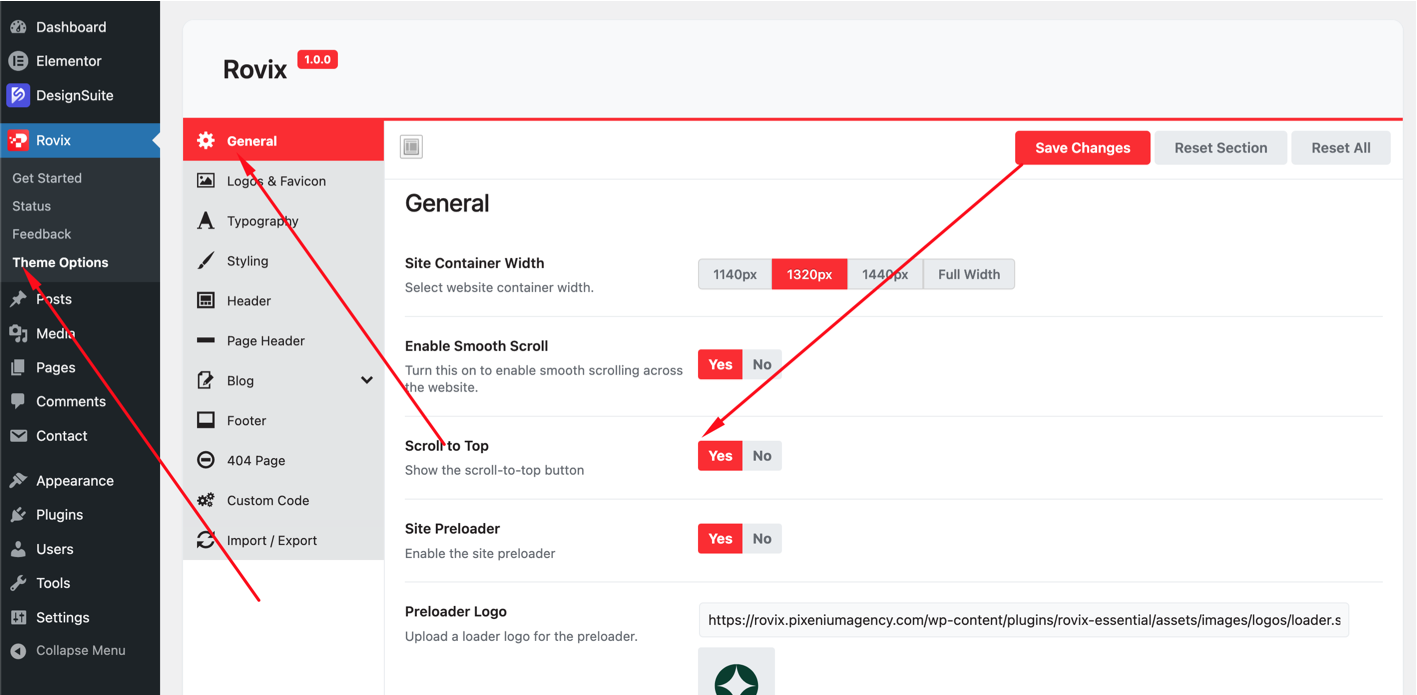Click the Pages sheets icon
Screen dimensions: 1417x695
[18, 367]
